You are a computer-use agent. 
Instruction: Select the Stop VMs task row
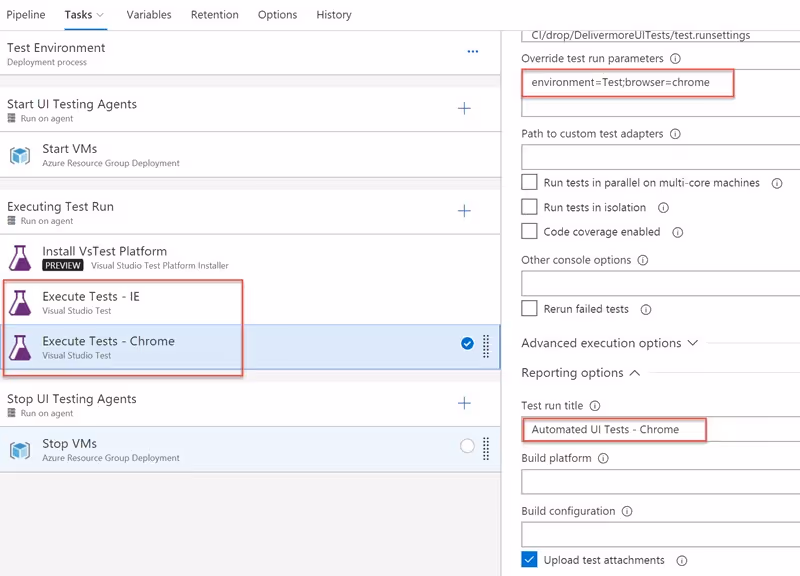[x=250, y=450]
